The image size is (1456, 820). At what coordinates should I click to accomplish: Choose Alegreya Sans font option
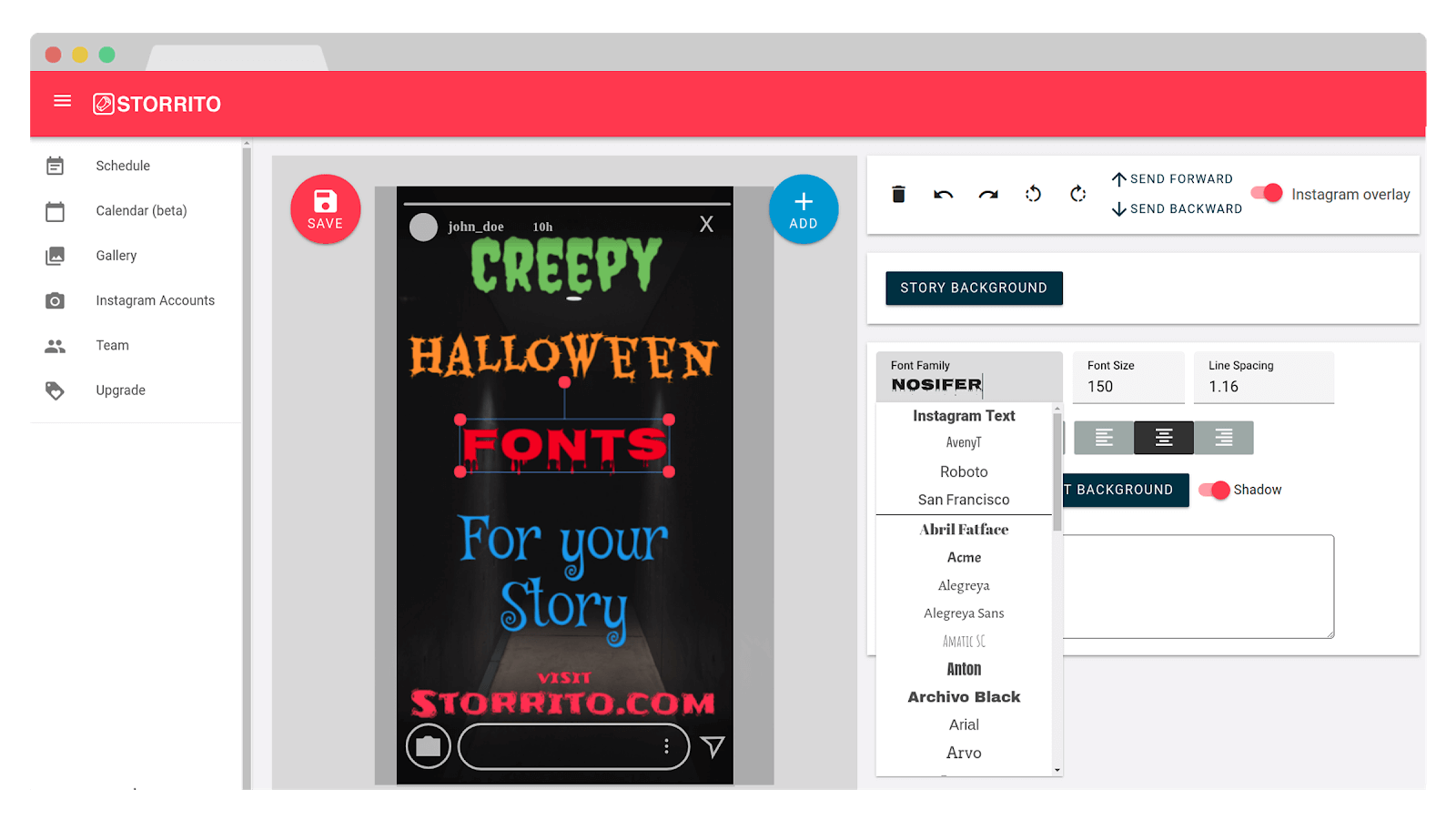click(964, 613)
